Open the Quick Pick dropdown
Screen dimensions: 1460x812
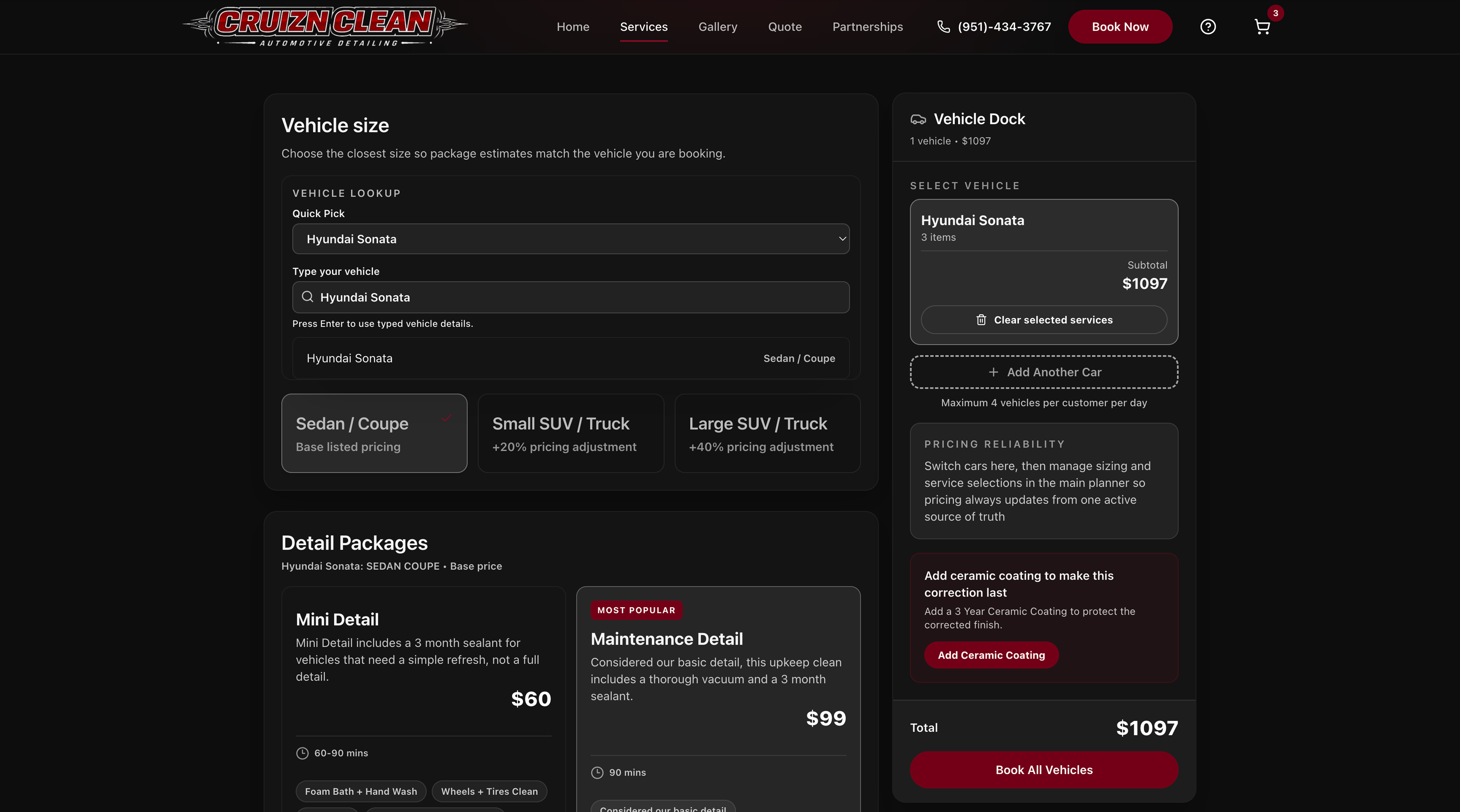tap(571, 239)
